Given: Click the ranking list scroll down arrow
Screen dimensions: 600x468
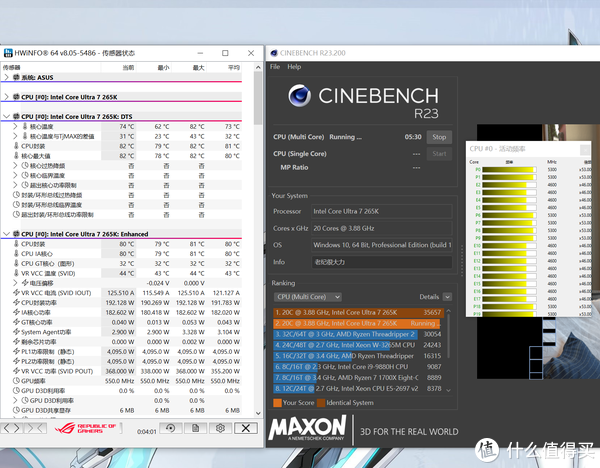Looking at the screenshot, I should 448,390.
